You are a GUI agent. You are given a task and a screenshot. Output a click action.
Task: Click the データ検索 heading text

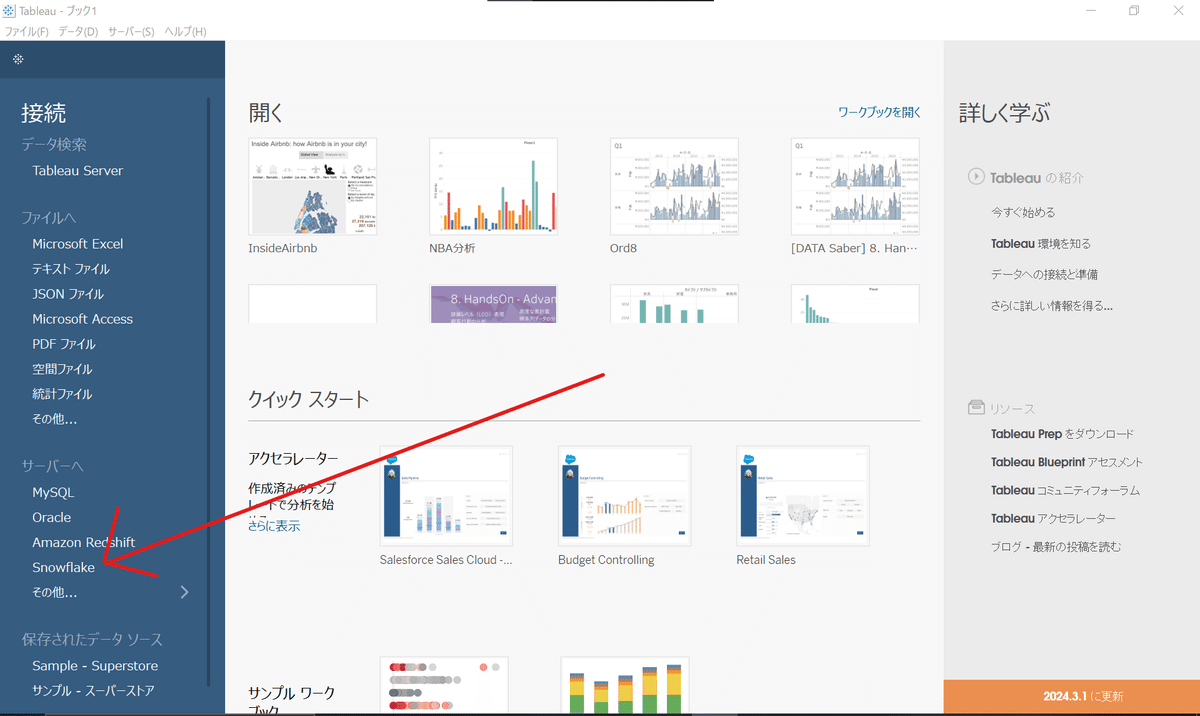(x=54, y=145)
